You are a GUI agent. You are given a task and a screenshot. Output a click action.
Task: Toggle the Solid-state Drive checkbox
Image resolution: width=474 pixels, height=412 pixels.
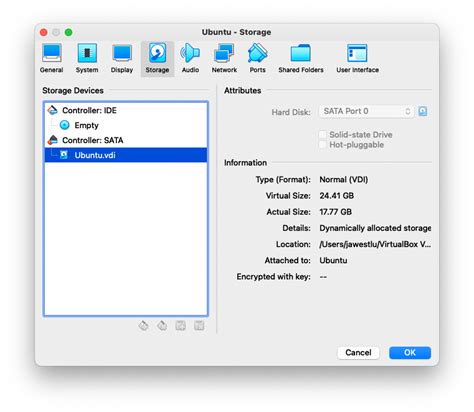click(x=322, y=135)
